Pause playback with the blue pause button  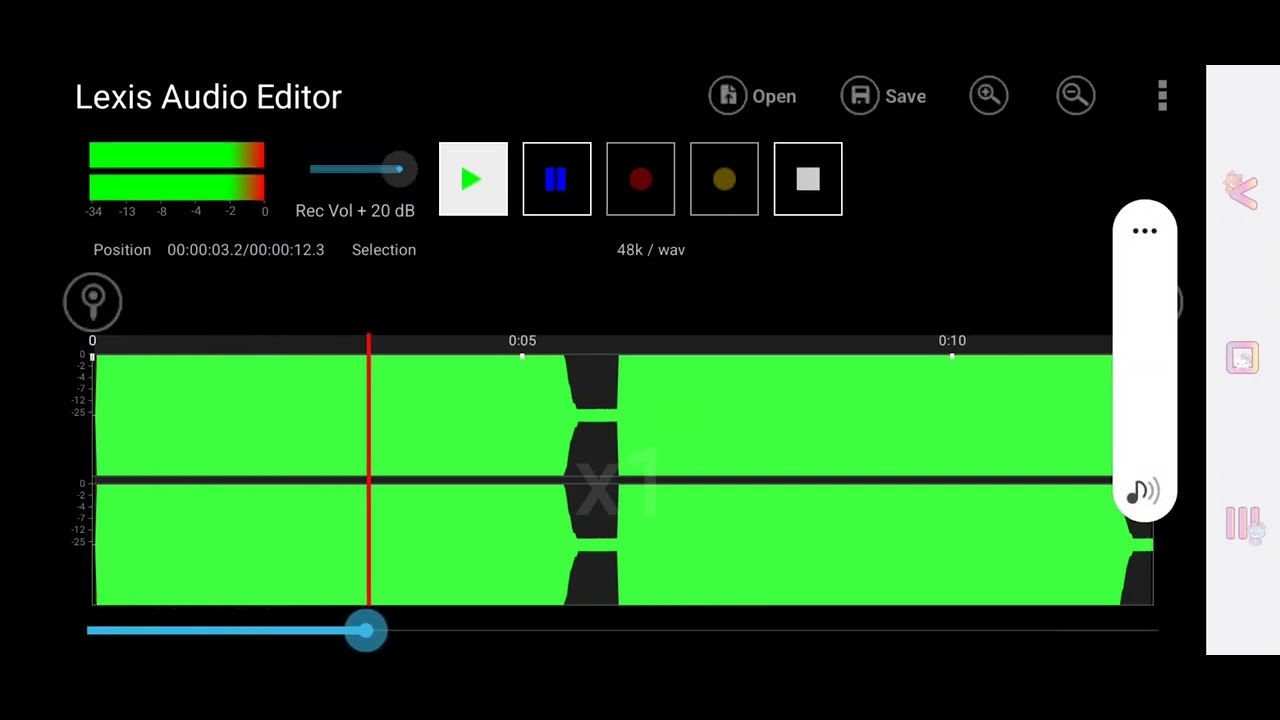point(557,179)
